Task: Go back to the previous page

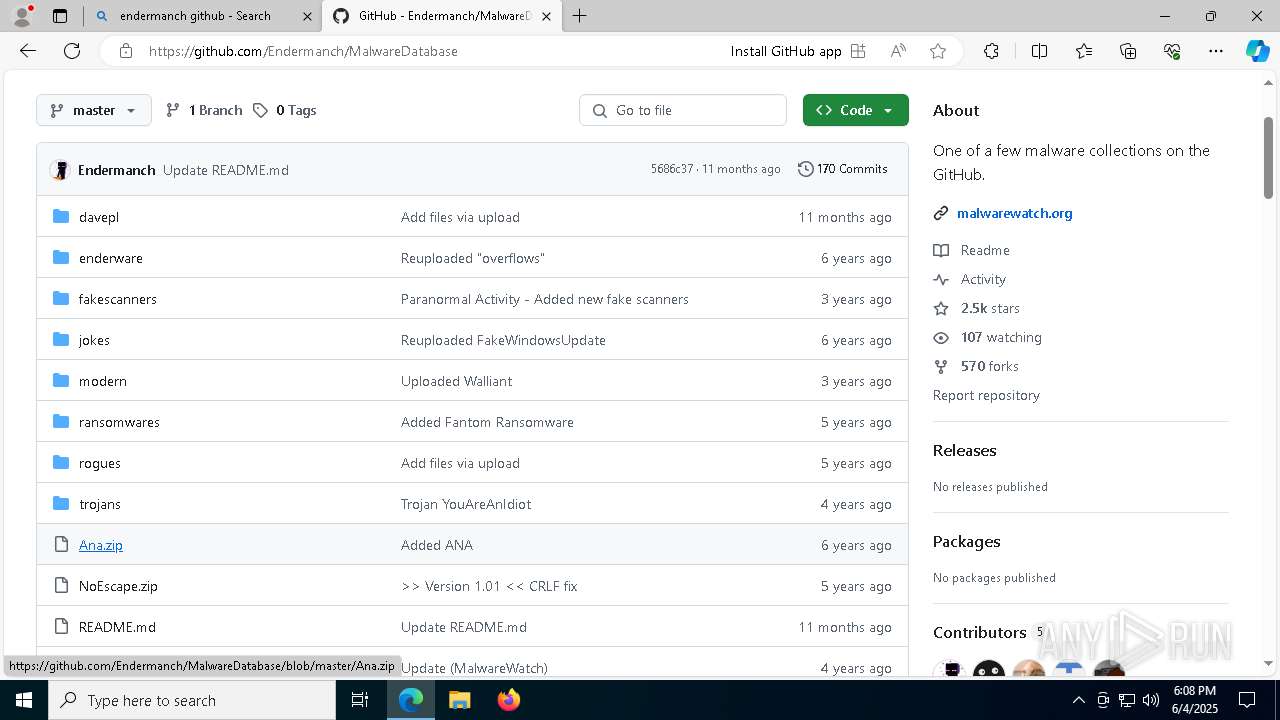Action: [28, 51]
